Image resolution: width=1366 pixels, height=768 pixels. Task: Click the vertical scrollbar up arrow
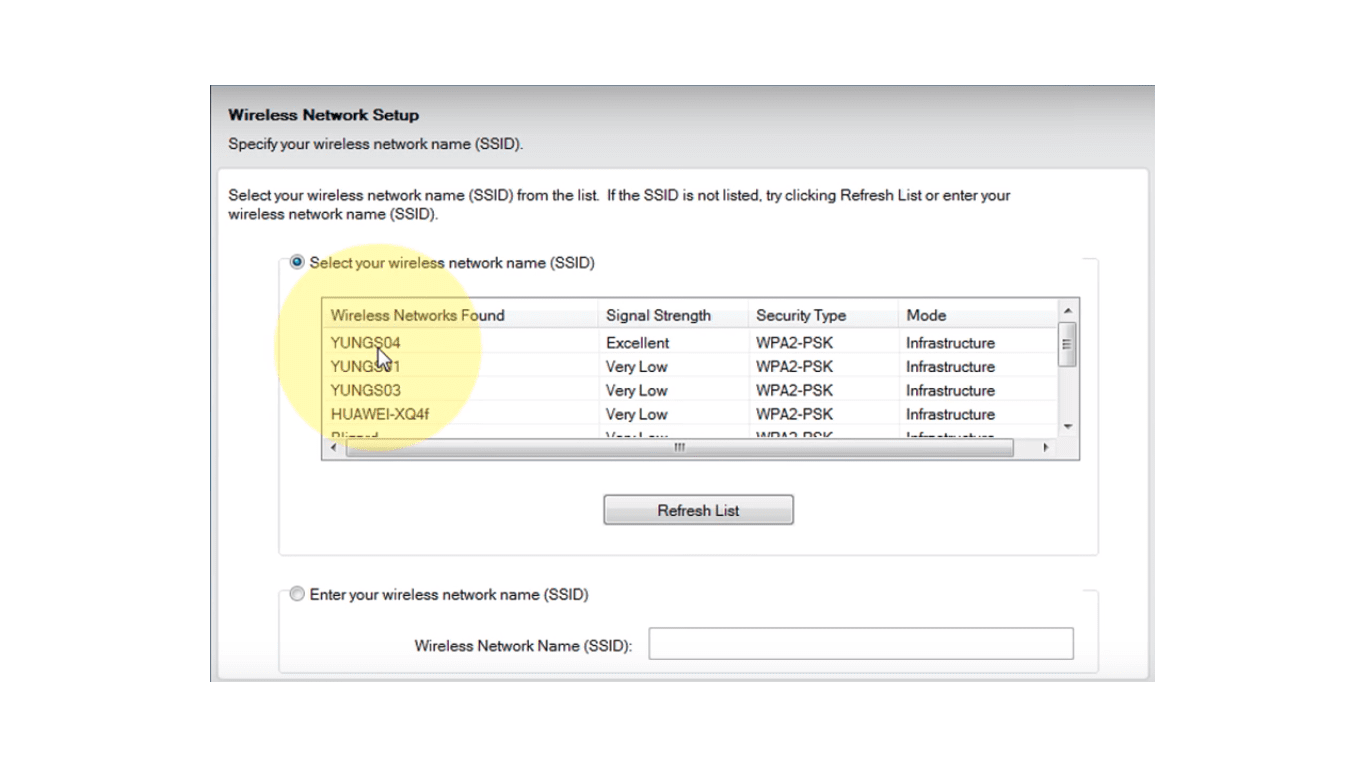click(x=1066, y=310)
